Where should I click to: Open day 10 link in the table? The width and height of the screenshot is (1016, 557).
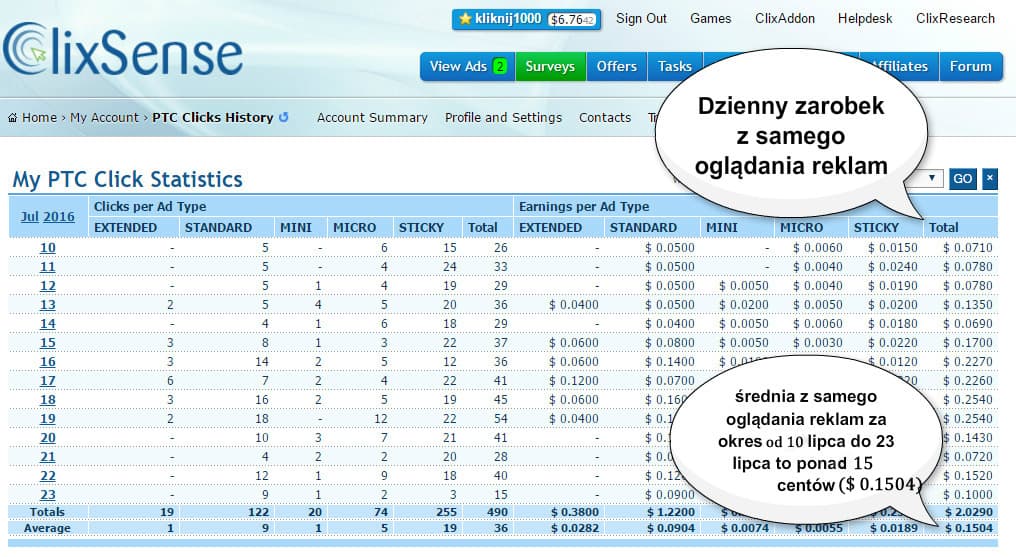click(48, 248)
